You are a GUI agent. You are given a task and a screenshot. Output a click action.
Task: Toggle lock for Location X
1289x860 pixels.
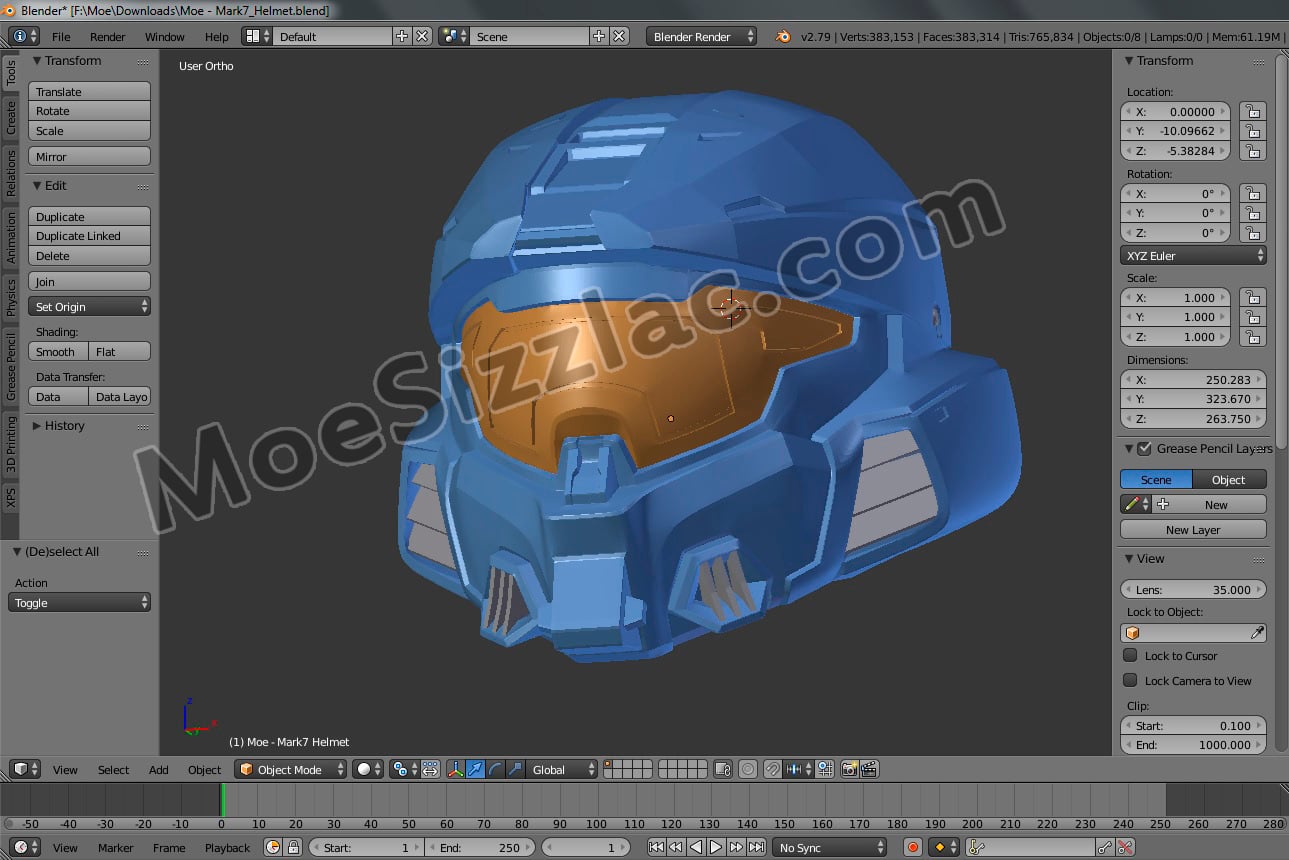pyautogui.click(x=1252, y=111)
